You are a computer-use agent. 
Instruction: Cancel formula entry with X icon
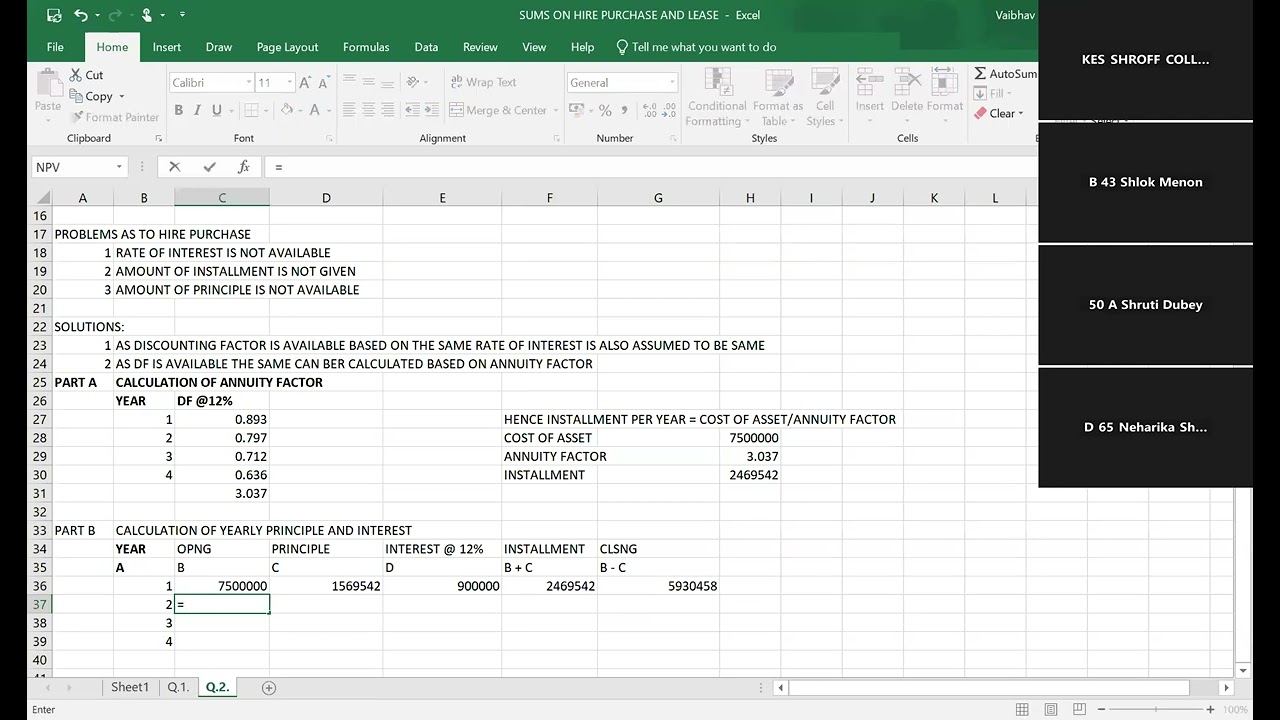pyautogui.click(x=175, y=167)
